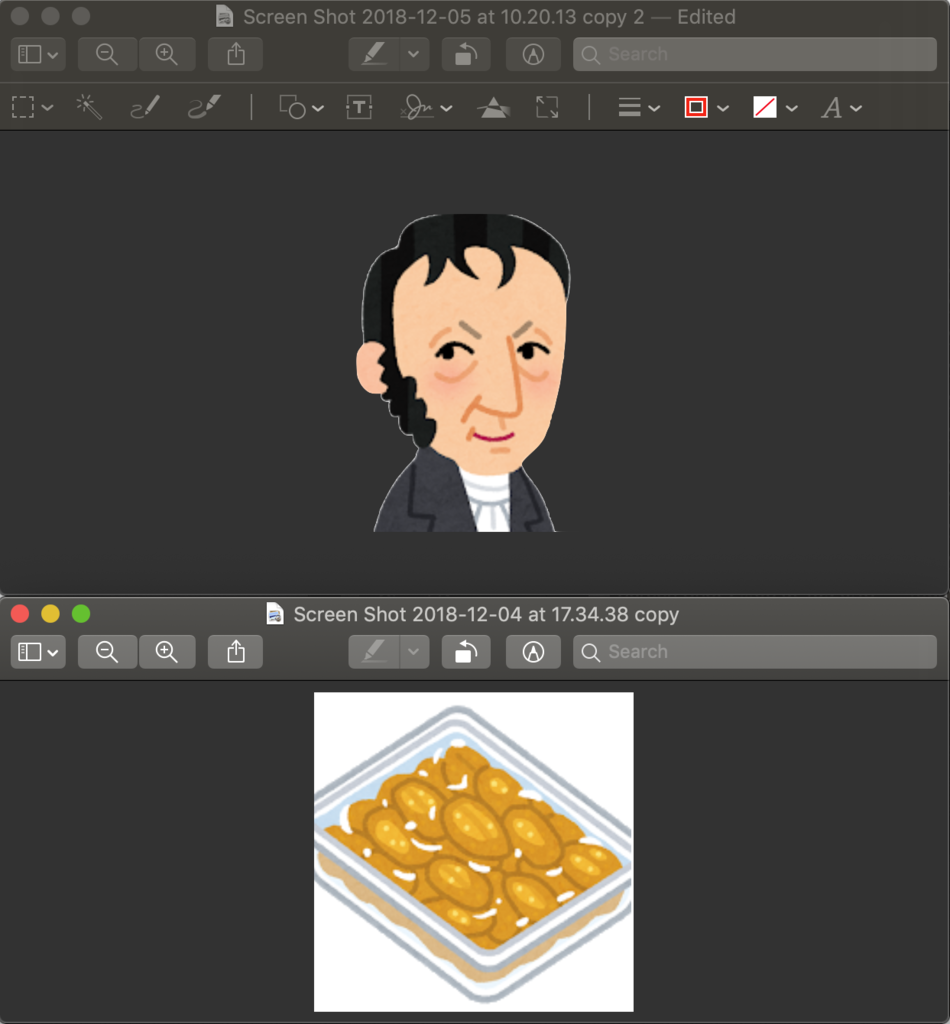Click Highlight pen in bottom window toolbar
Image resolution: width=950 pixels, height=1024 pixels.
point(373,652)
